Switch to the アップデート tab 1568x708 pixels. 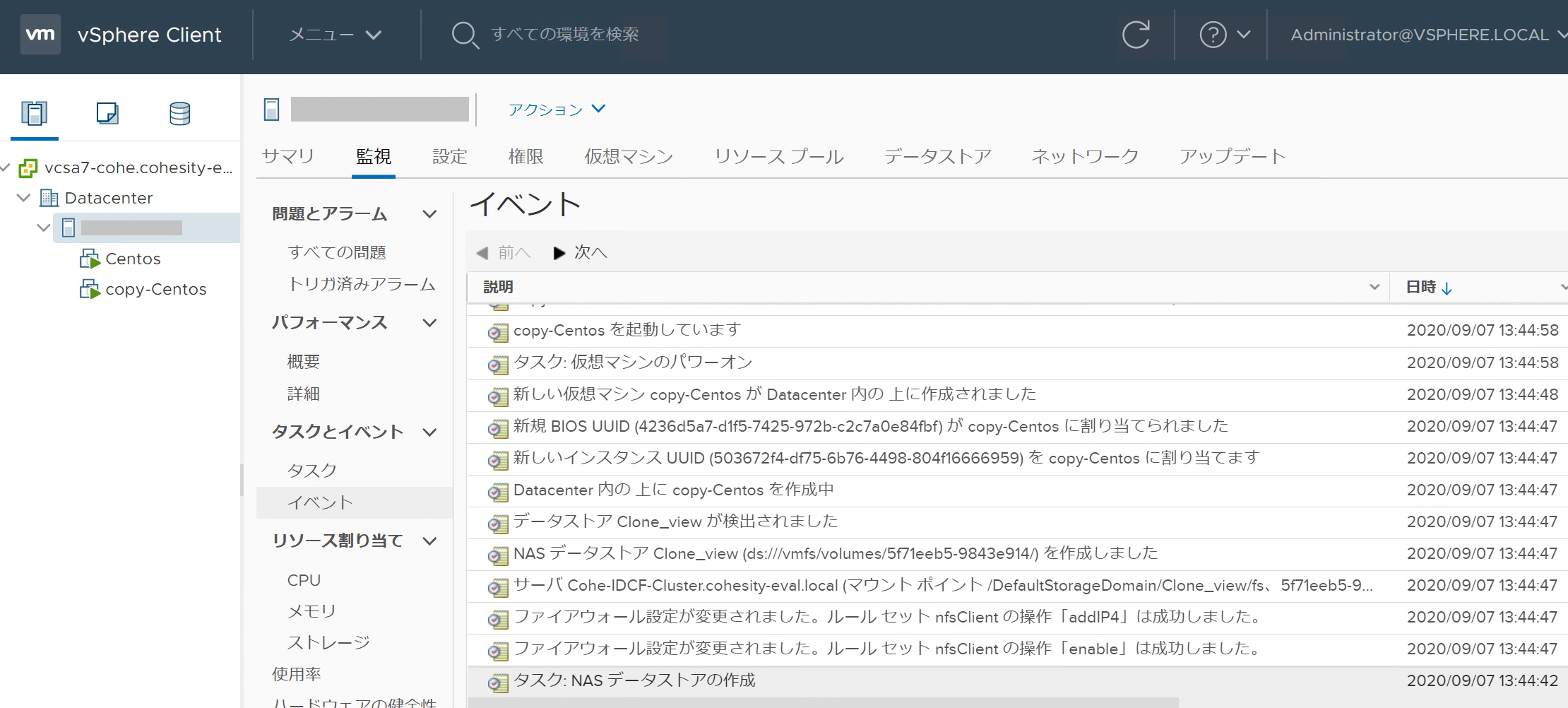1233,156
